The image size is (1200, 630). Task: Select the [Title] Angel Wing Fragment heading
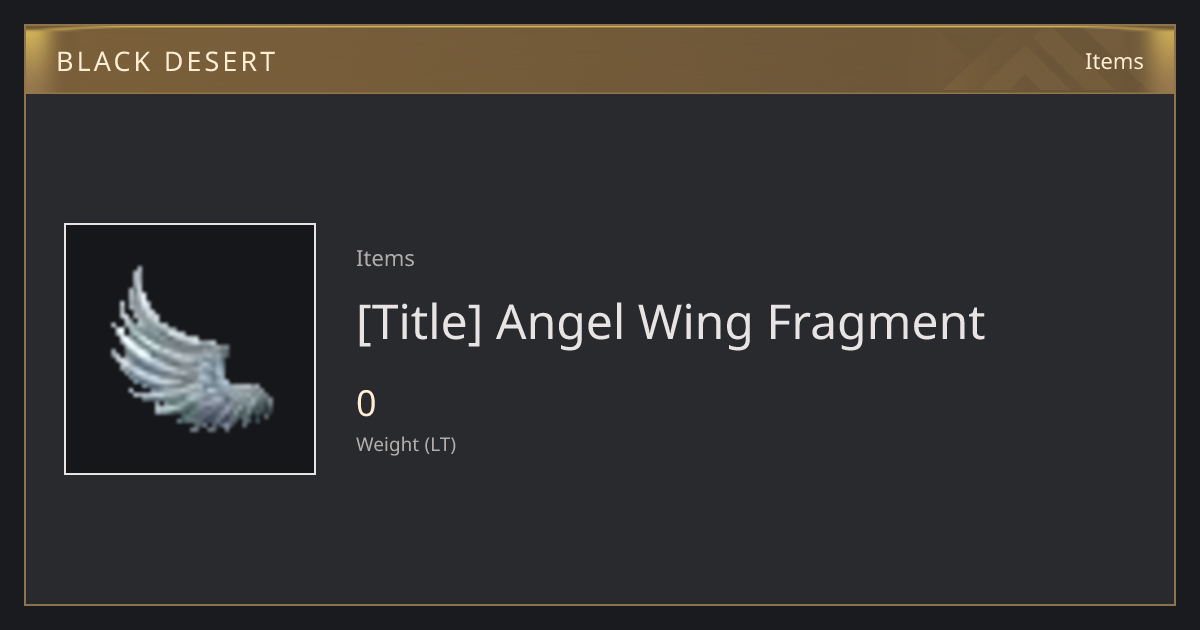(671, 323)
